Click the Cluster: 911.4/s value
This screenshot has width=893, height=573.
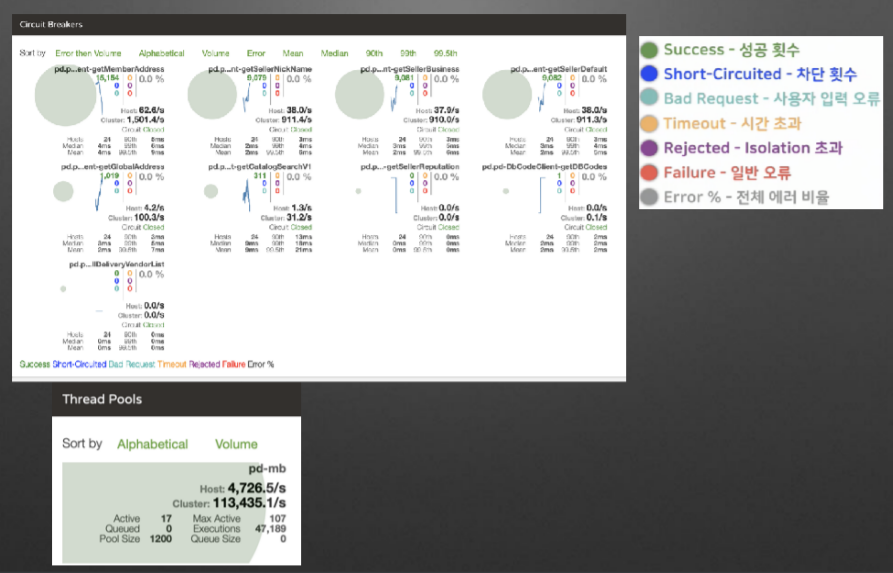[297, 120]
